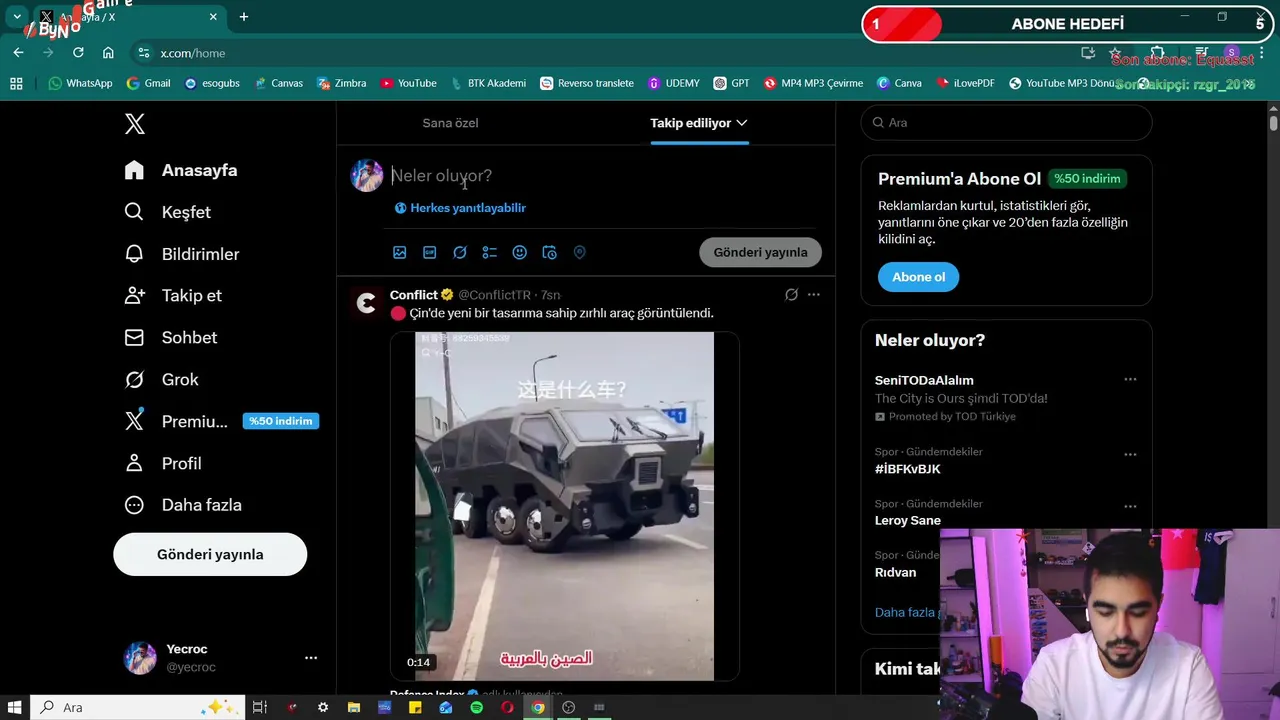The height and width of the screenshot is (720, 1280).
Task: Schedule the post icon
Action: pyautogui.click(x=549, y=253)
